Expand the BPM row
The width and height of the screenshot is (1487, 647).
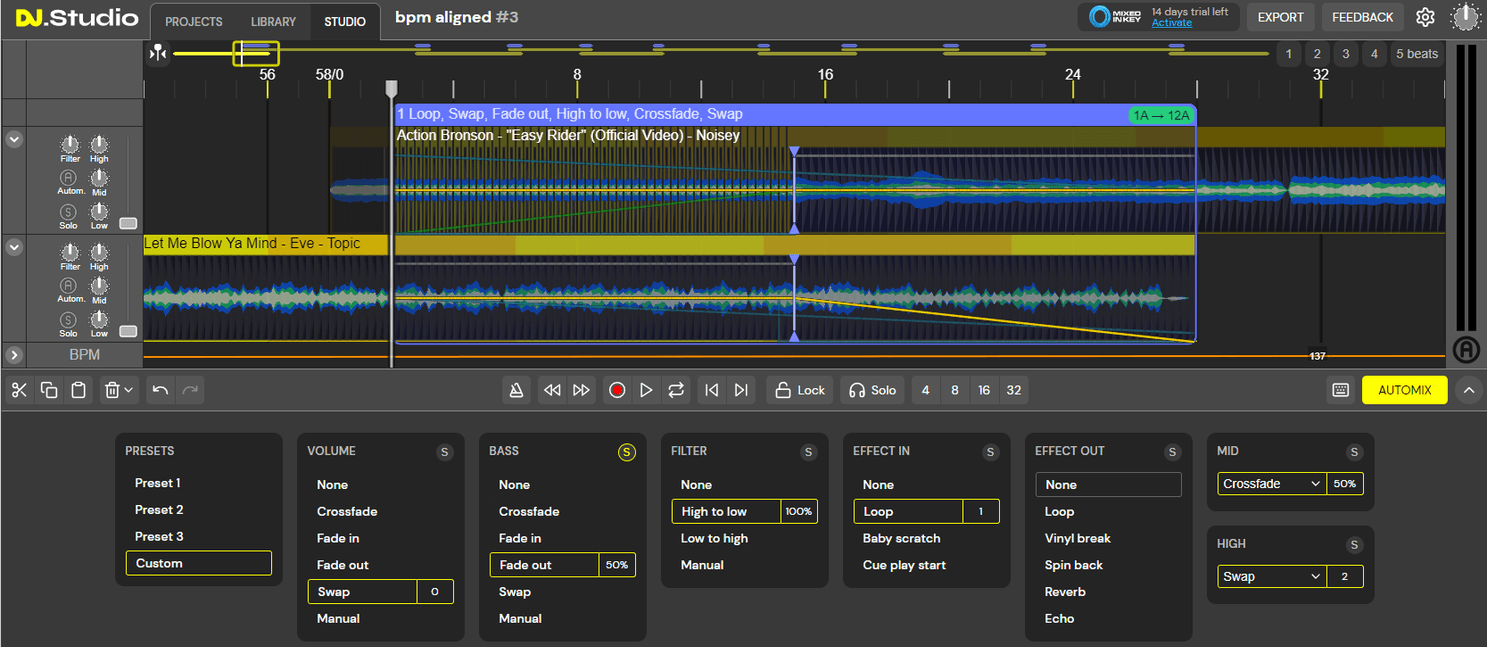[14, 354]
